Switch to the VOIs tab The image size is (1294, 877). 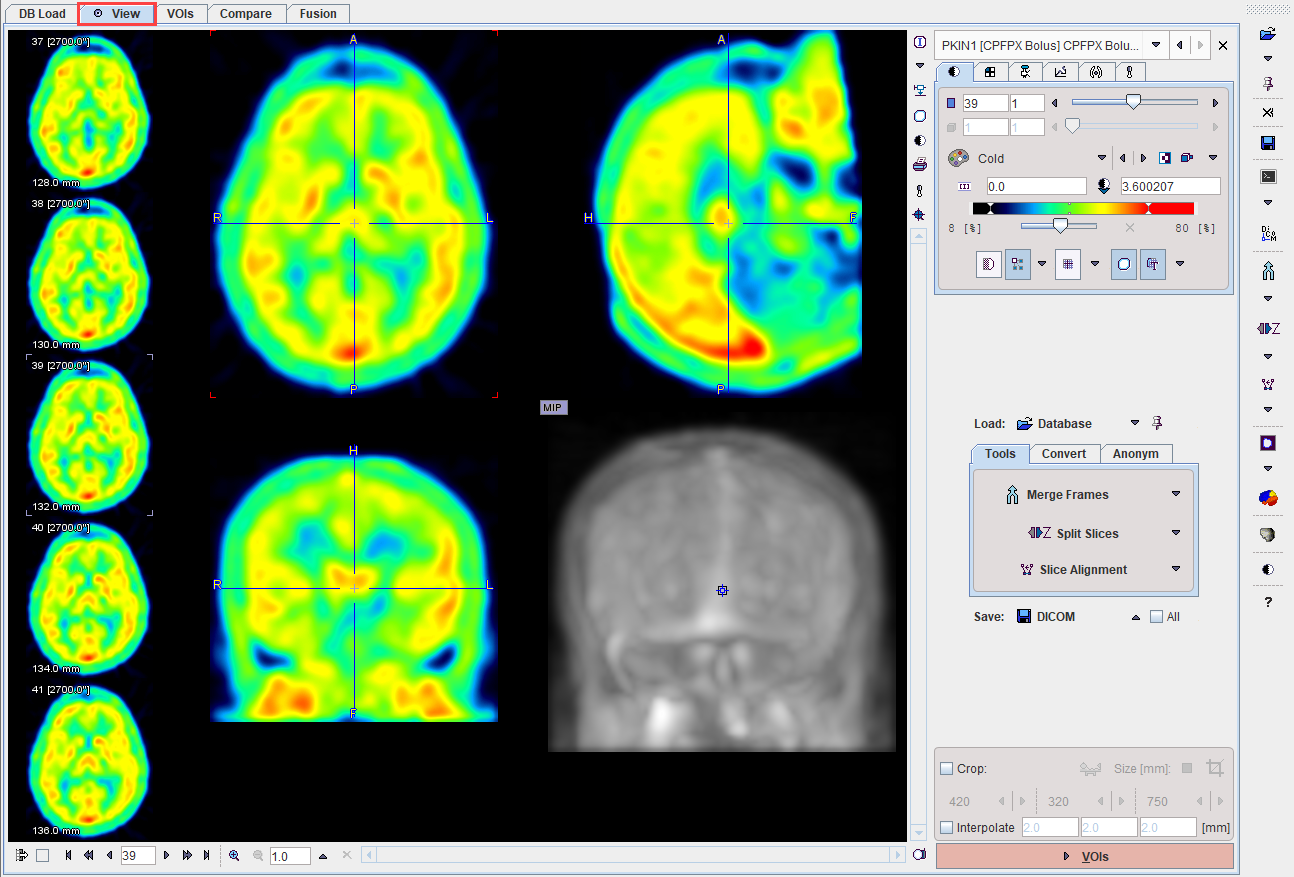[181, 14]
